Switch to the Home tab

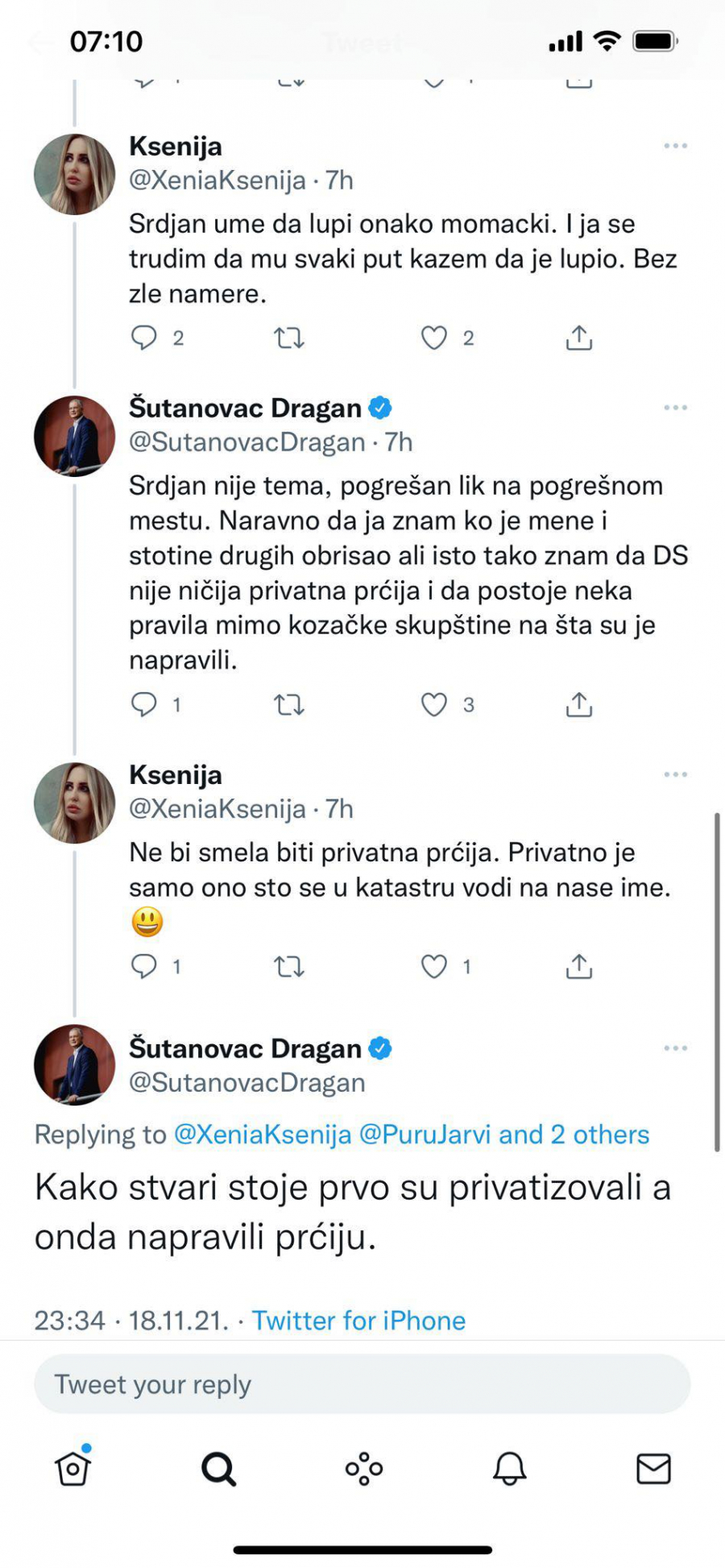72,1468
